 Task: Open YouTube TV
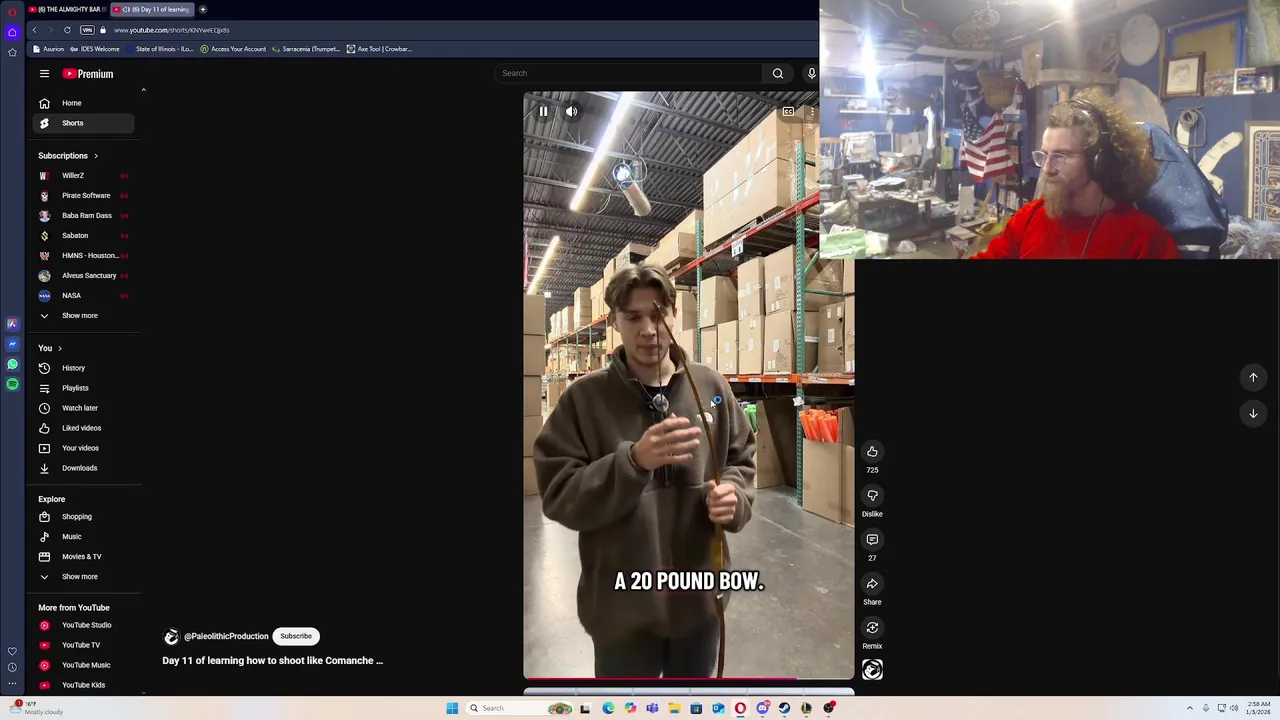[84, 645]
